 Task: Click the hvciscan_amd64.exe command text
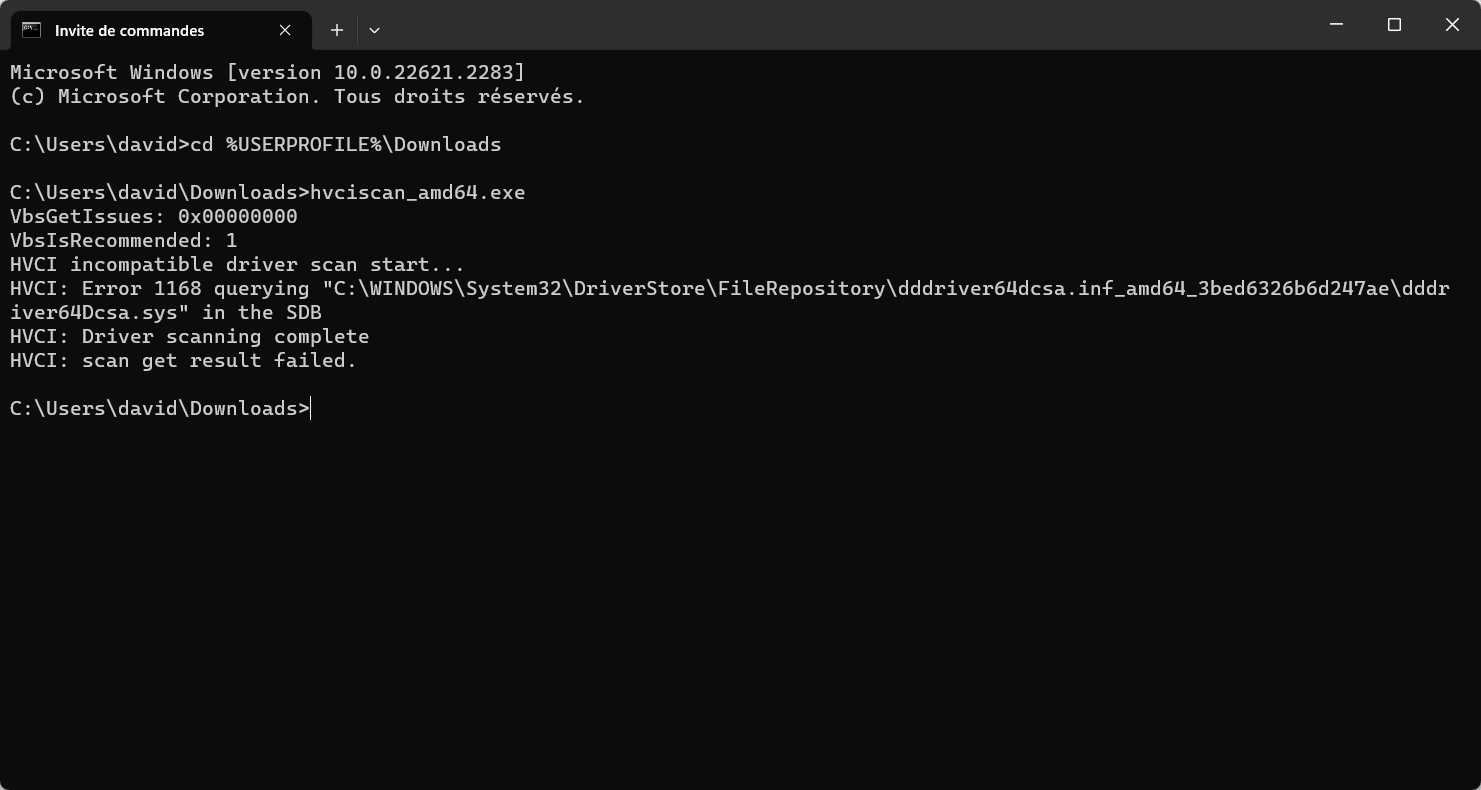(417, 193)
